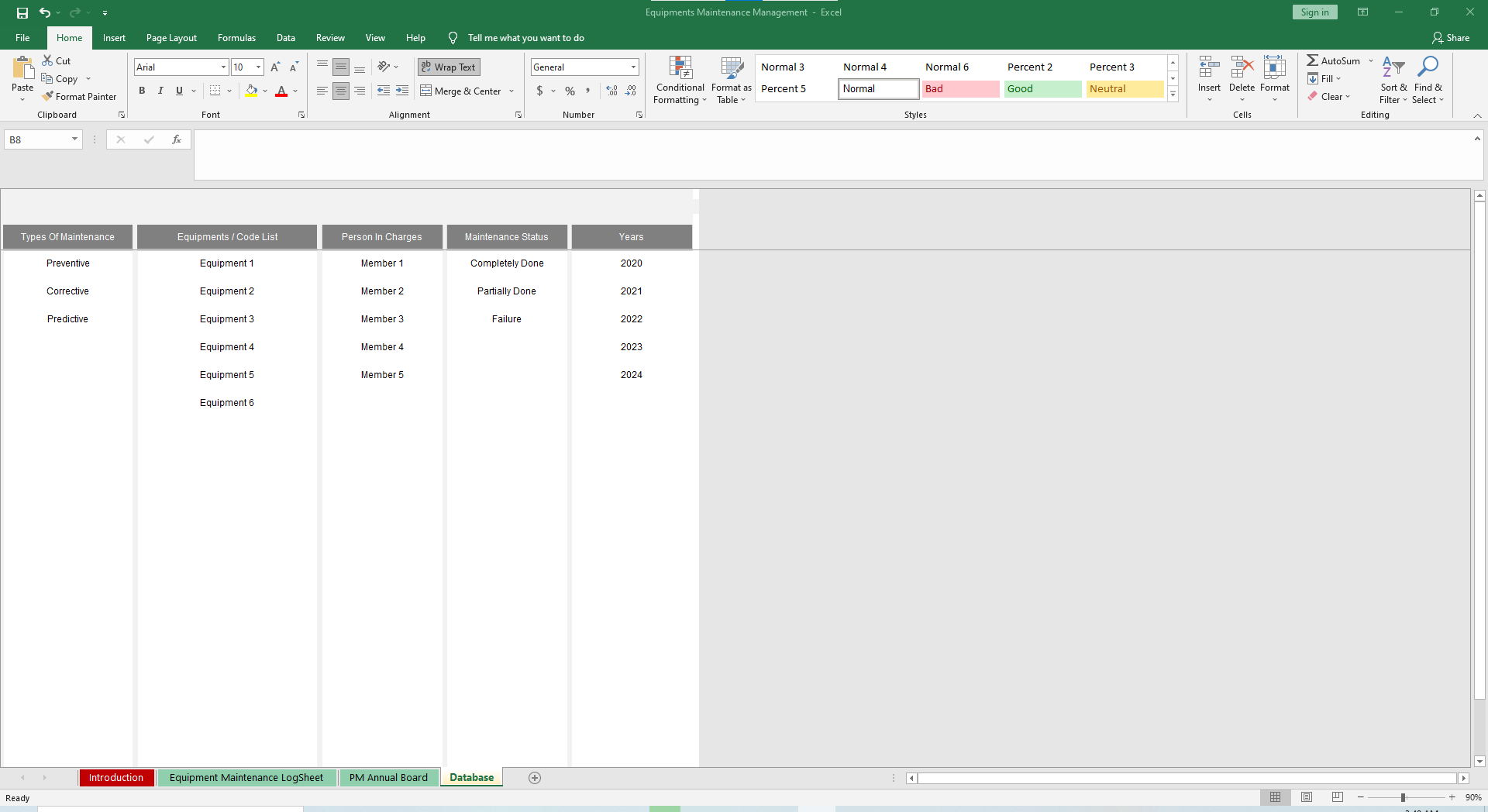This screenshot has width=1488, height=812.
Task: Apply the Good cell style
Action: click(x=1042, y=89)
